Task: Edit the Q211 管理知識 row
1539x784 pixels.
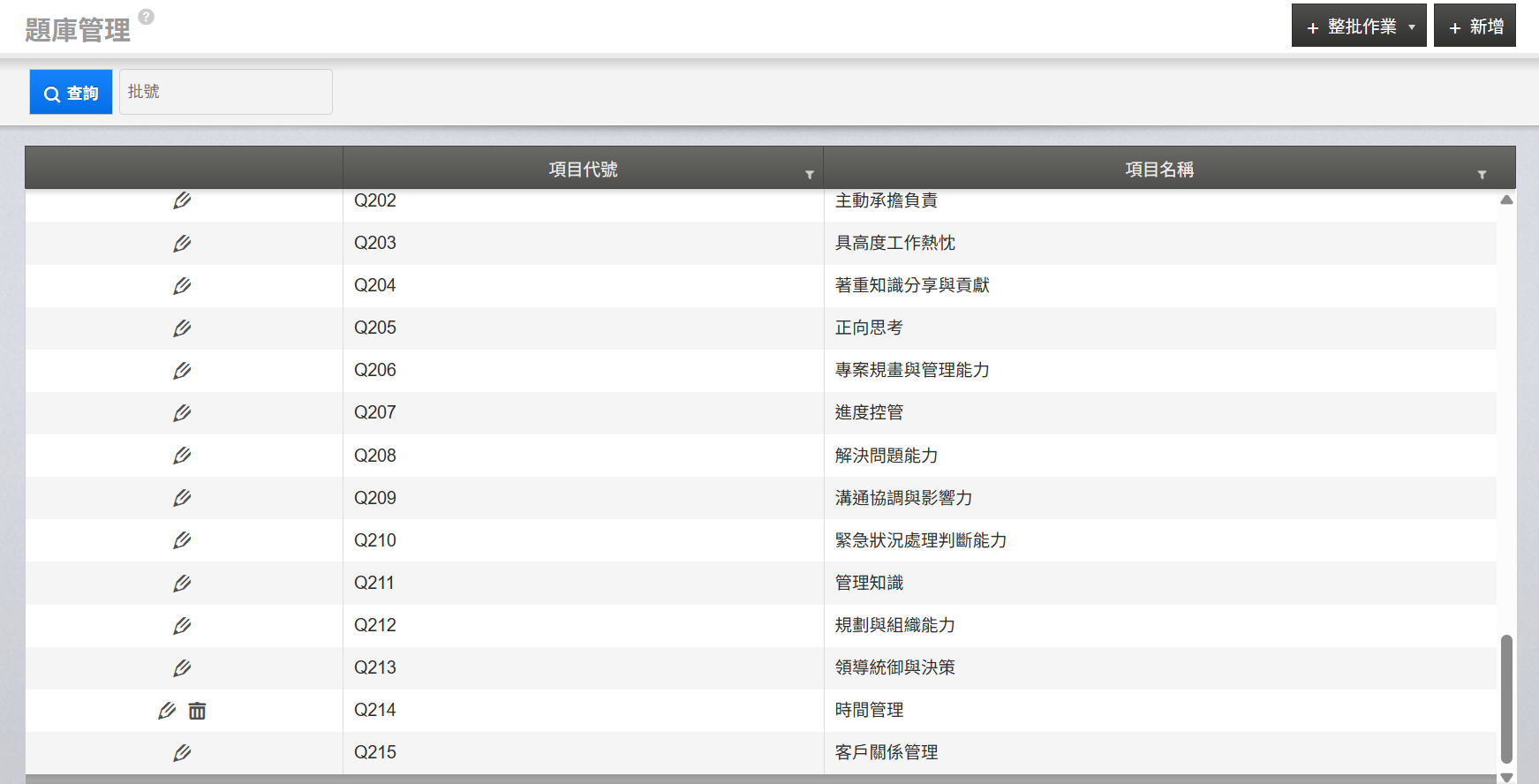Action: pyautogui.click(x=182, y=584)
